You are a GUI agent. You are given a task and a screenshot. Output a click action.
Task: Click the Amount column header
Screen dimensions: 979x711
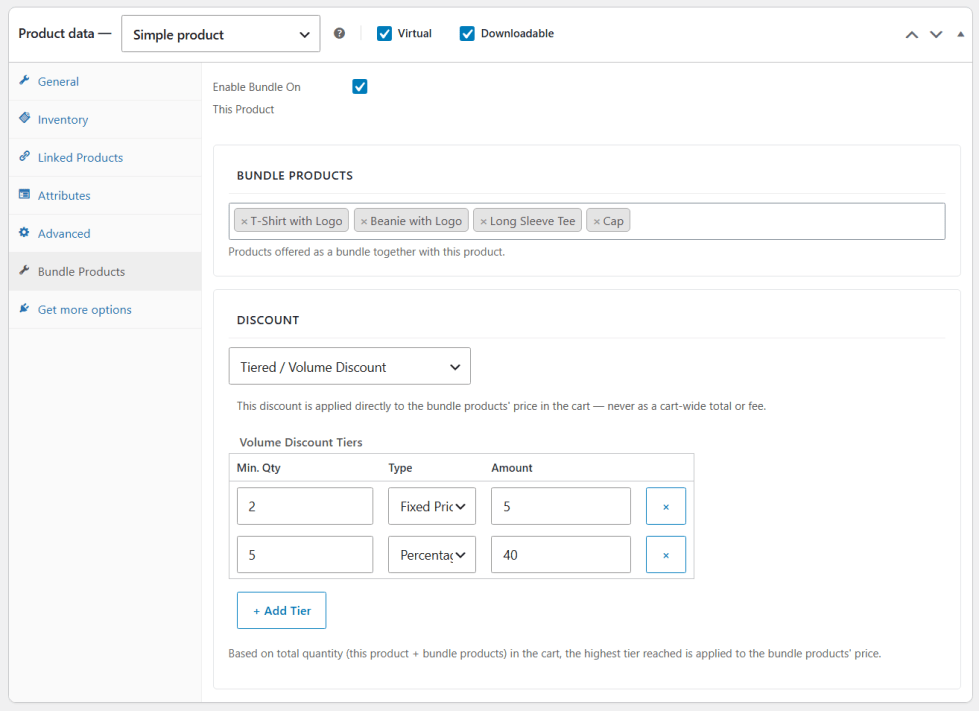point(512,468)
